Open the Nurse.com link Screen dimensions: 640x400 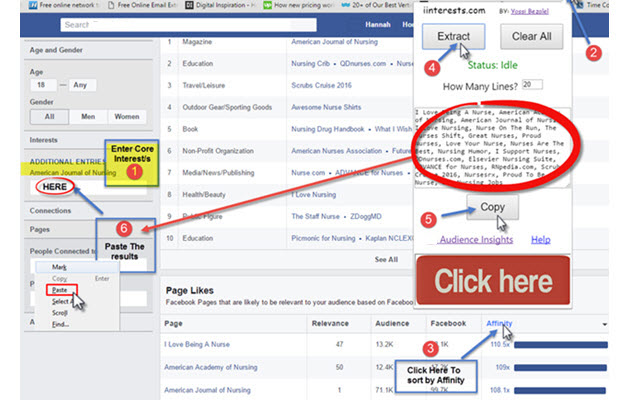[x=308, y=173]
